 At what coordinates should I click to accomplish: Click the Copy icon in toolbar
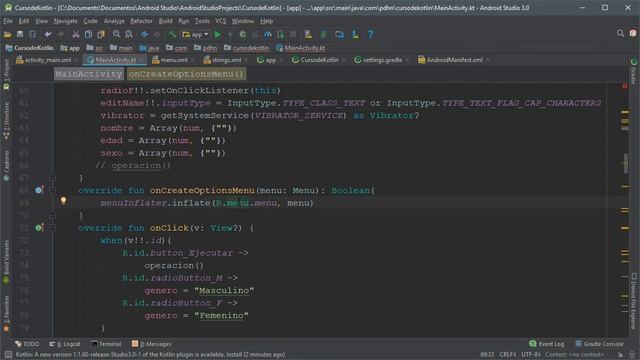(88, 34)
